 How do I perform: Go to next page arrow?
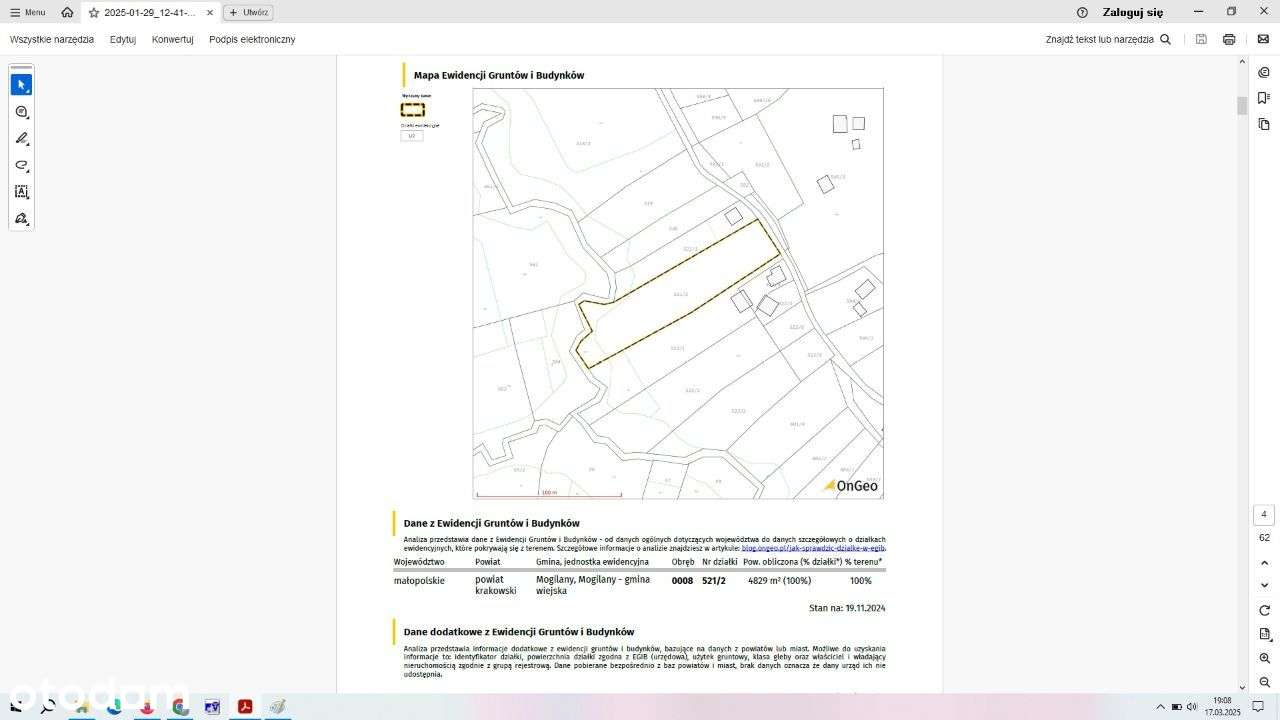pyautogui.click(x=1264, y=586)
